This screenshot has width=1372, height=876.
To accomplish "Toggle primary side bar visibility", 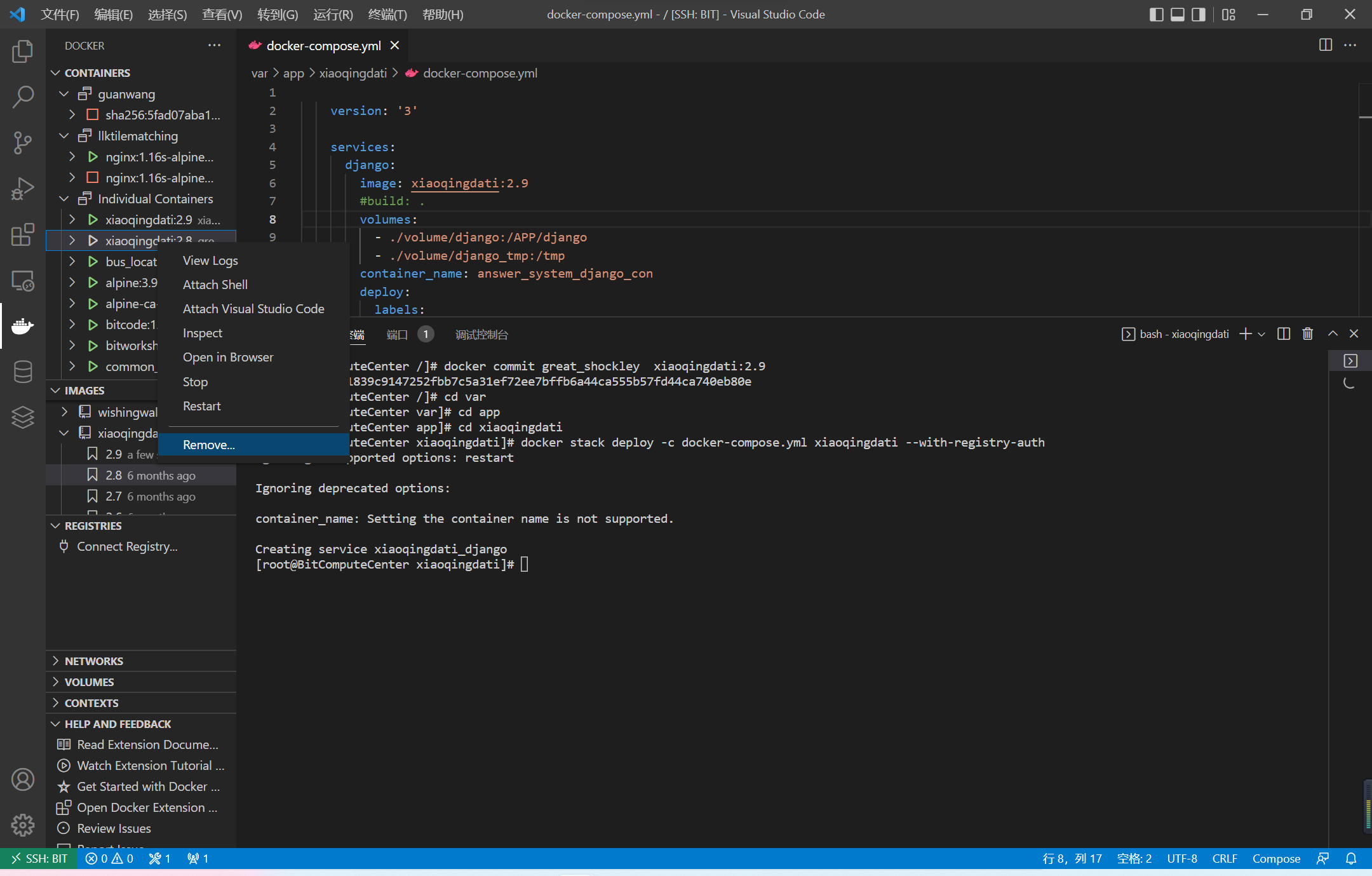I will click(1157, 15).
